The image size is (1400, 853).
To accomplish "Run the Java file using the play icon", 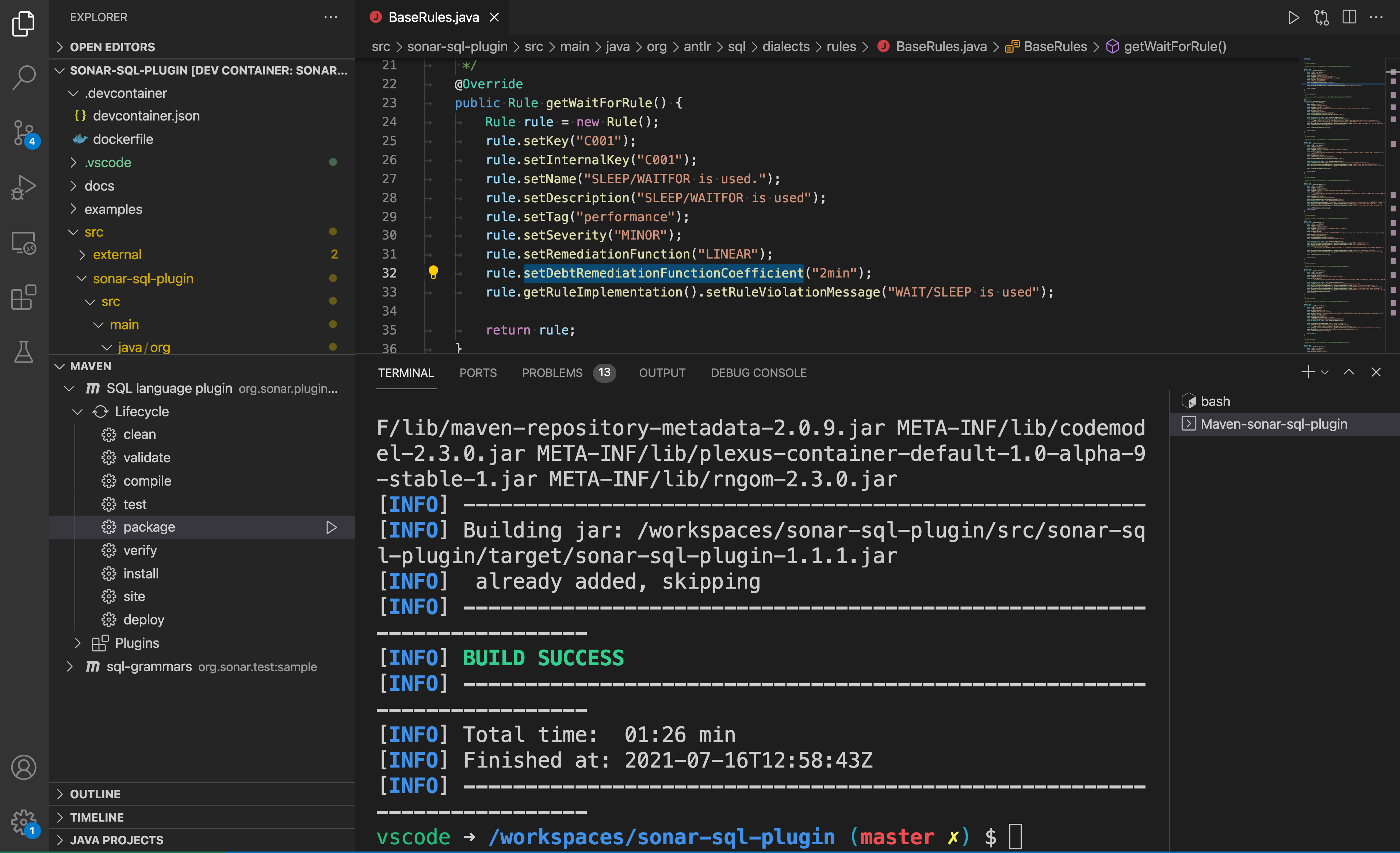I will [1294, 17].
